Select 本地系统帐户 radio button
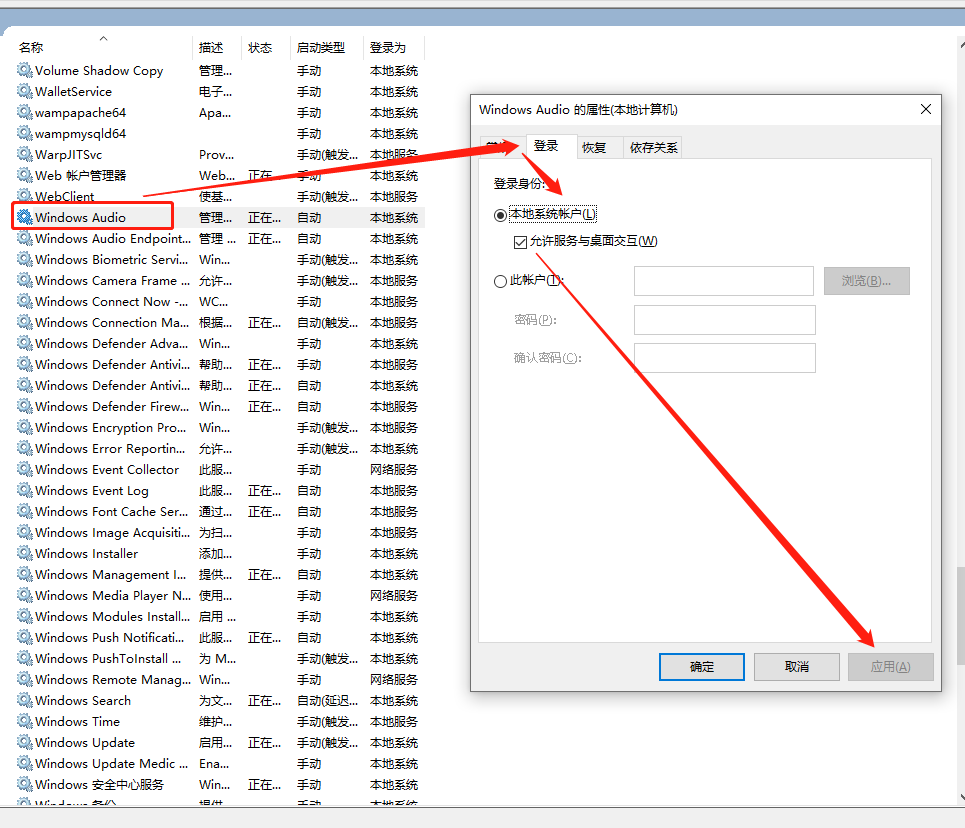This screenshot has width=965, height=828. (501, 215)
